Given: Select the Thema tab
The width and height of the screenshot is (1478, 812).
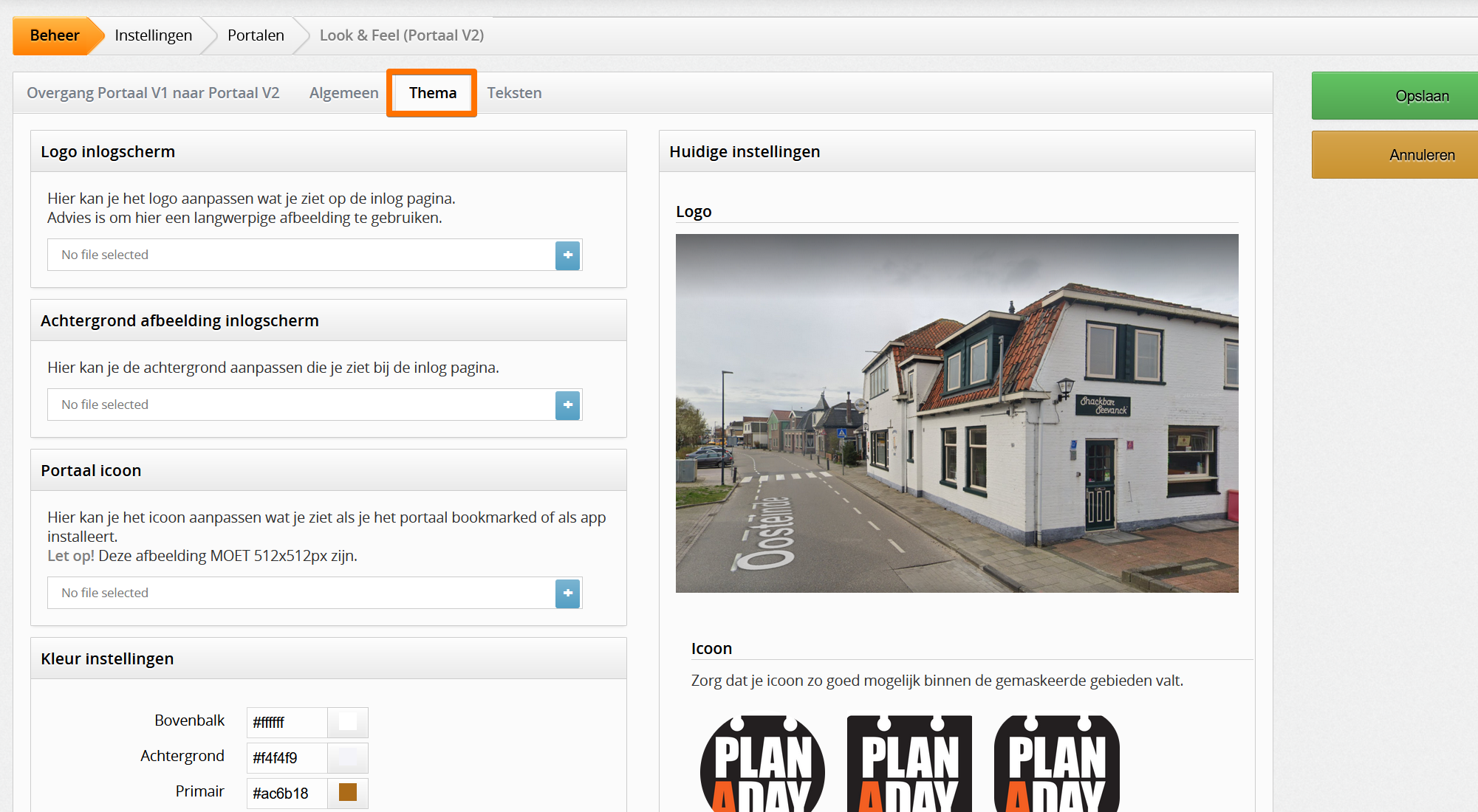Looking at the screenshot, I should click(432, 93).
